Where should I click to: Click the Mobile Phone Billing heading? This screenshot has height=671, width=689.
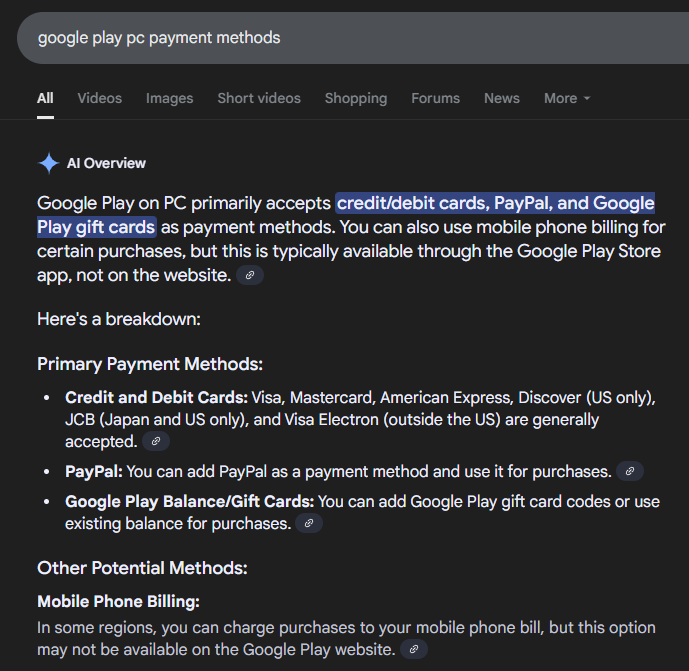119,601
